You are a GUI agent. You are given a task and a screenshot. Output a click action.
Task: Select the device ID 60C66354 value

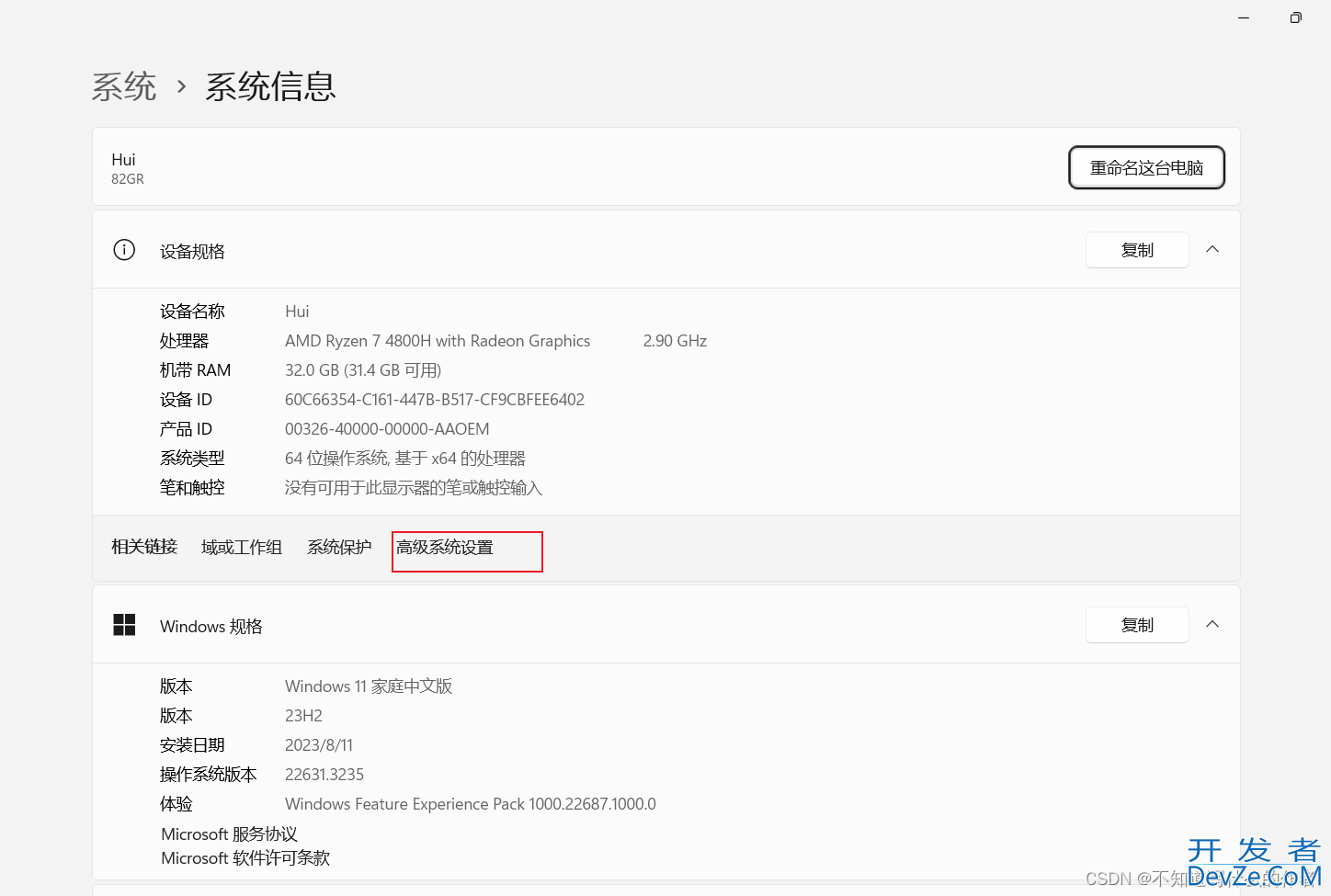[435, 400]
